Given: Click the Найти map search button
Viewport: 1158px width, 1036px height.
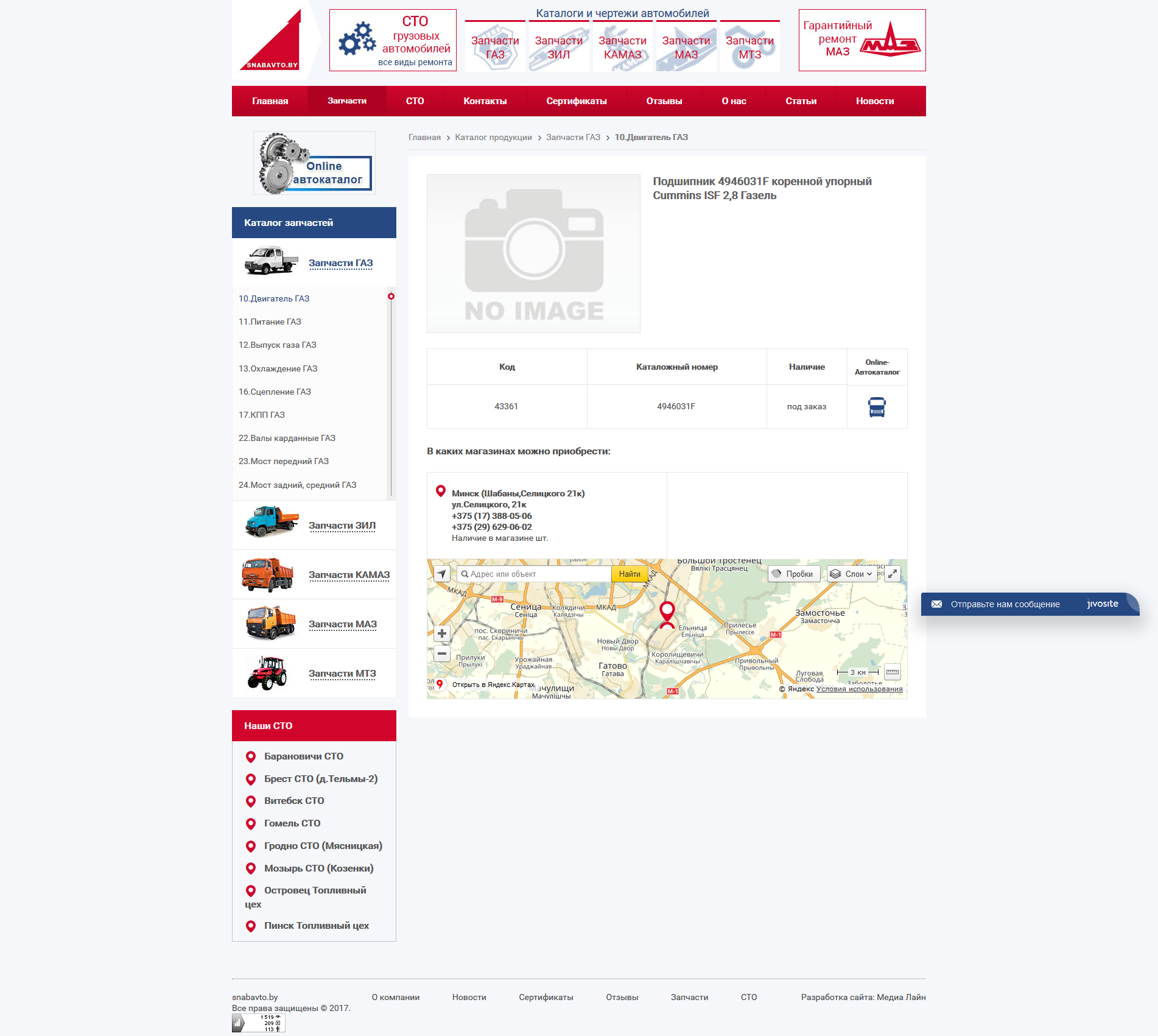Looking at the screenshot, I should click(x=630, y=574).
